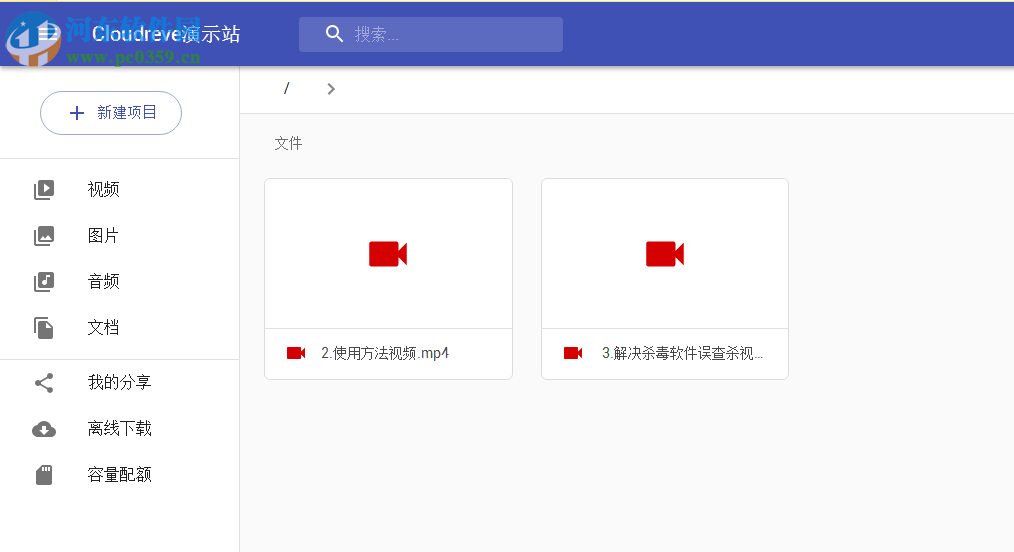
Task: Click the root slash breadcrumb
Action: [286, 89]
